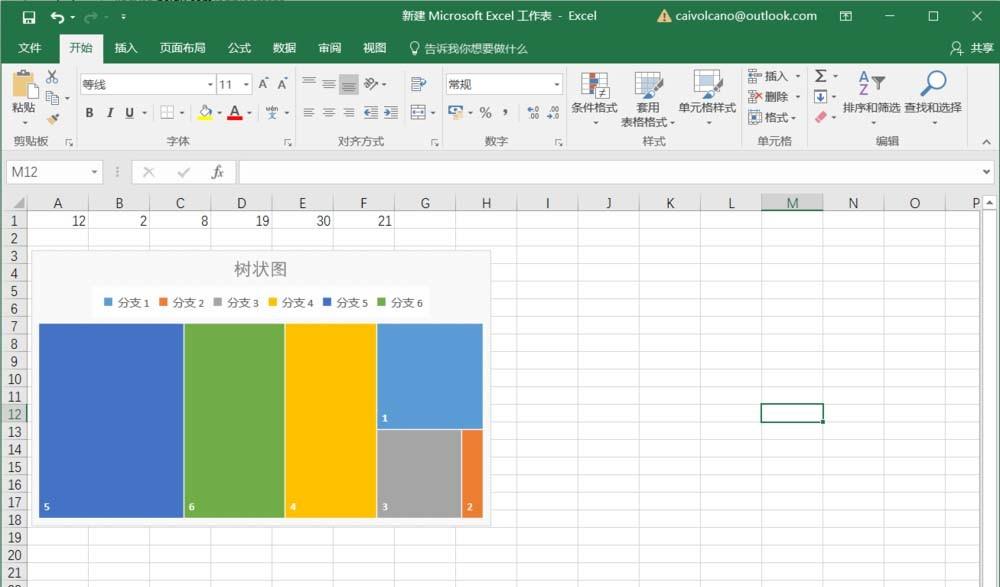This screenshot has height=587, width=1000.
Task: Open the AutoSum function
Action: pyautogui.click(x=822, y=75)
